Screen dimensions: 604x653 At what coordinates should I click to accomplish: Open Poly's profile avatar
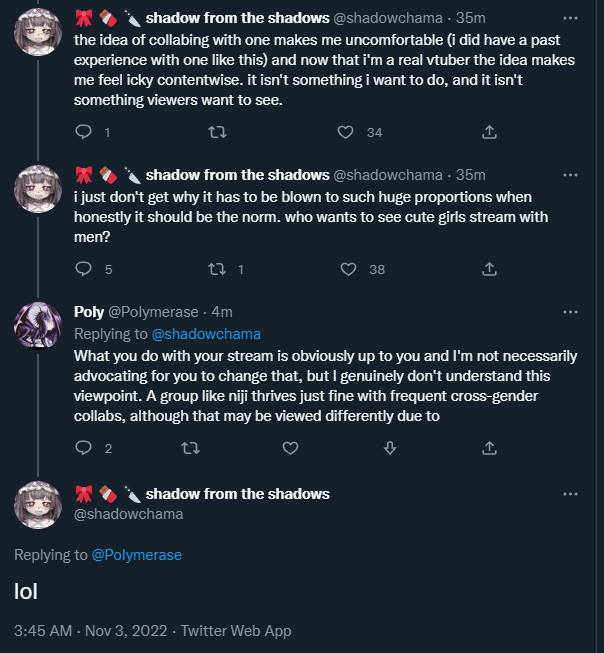tap(41, 326)
